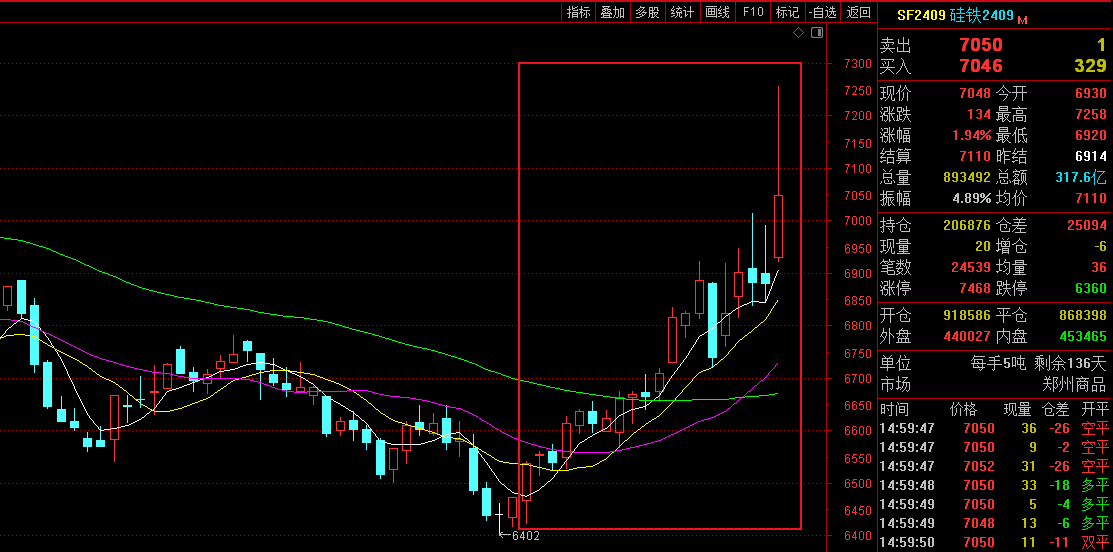
Task: Select the latest 14:59:50 trade row
Action: 994,542
